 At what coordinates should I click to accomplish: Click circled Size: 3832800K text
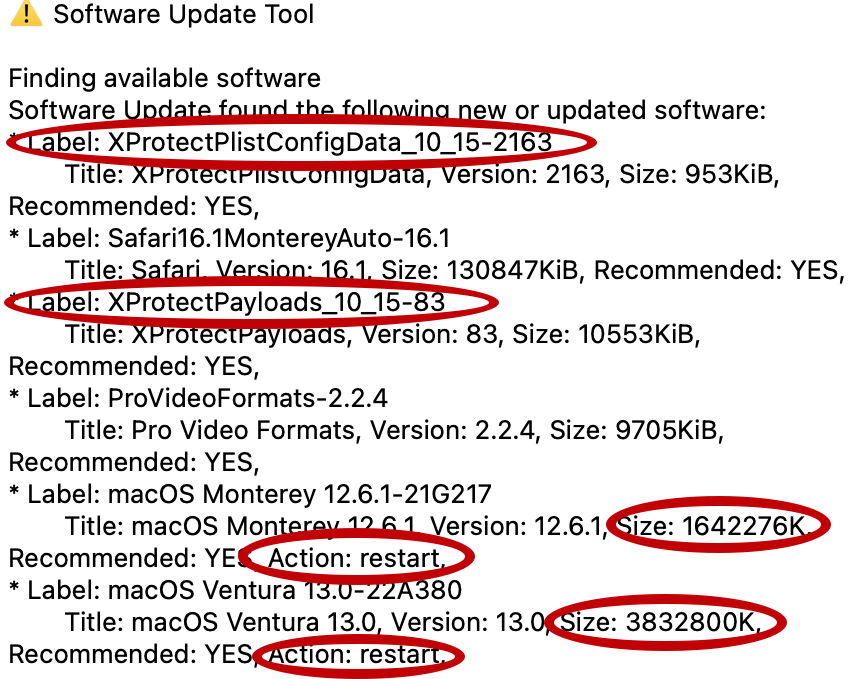(x=660, y=622)
